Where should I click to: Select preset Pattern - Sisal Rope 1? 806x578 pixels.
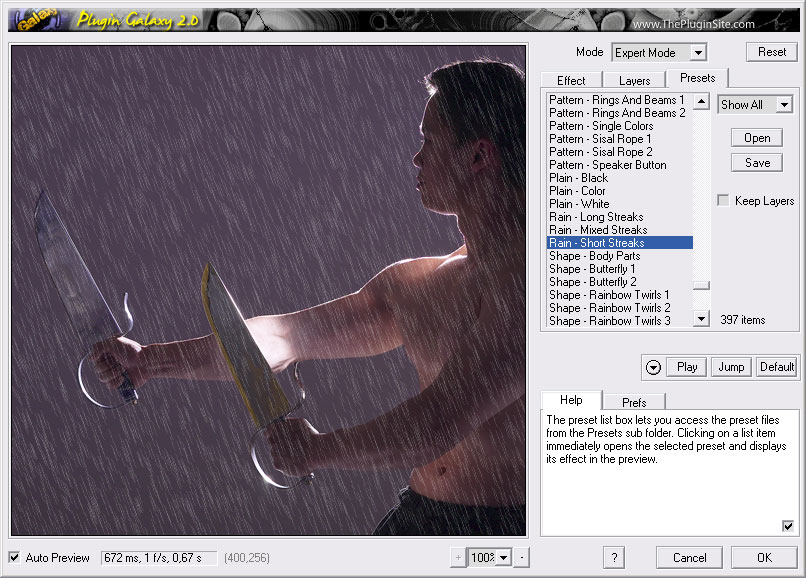tap(620, 139)
